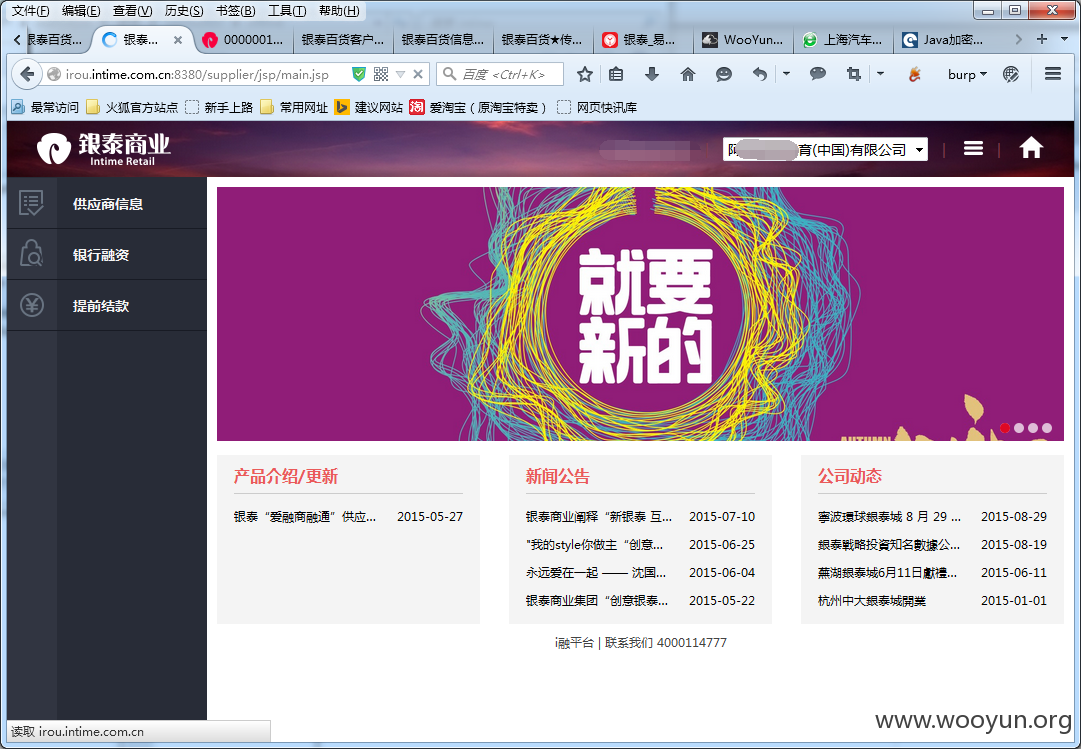Click the supplier information sidebar icon
Image resolution: width=1081 pixels, height=749 pixels.
pos(32,203)
